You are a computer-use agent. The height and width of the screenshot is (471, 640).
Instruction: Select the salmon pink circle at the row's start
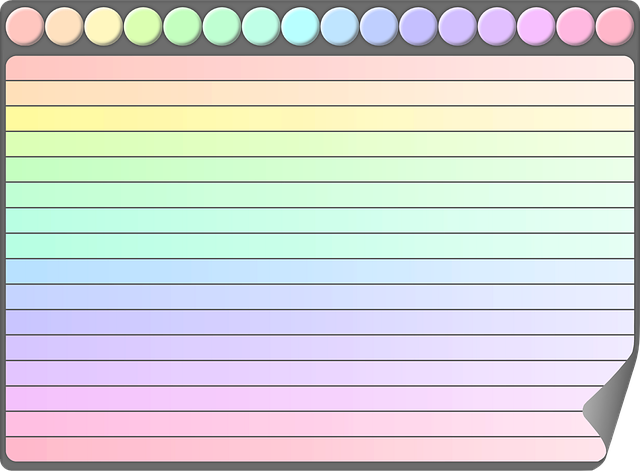tap(24, 26)
